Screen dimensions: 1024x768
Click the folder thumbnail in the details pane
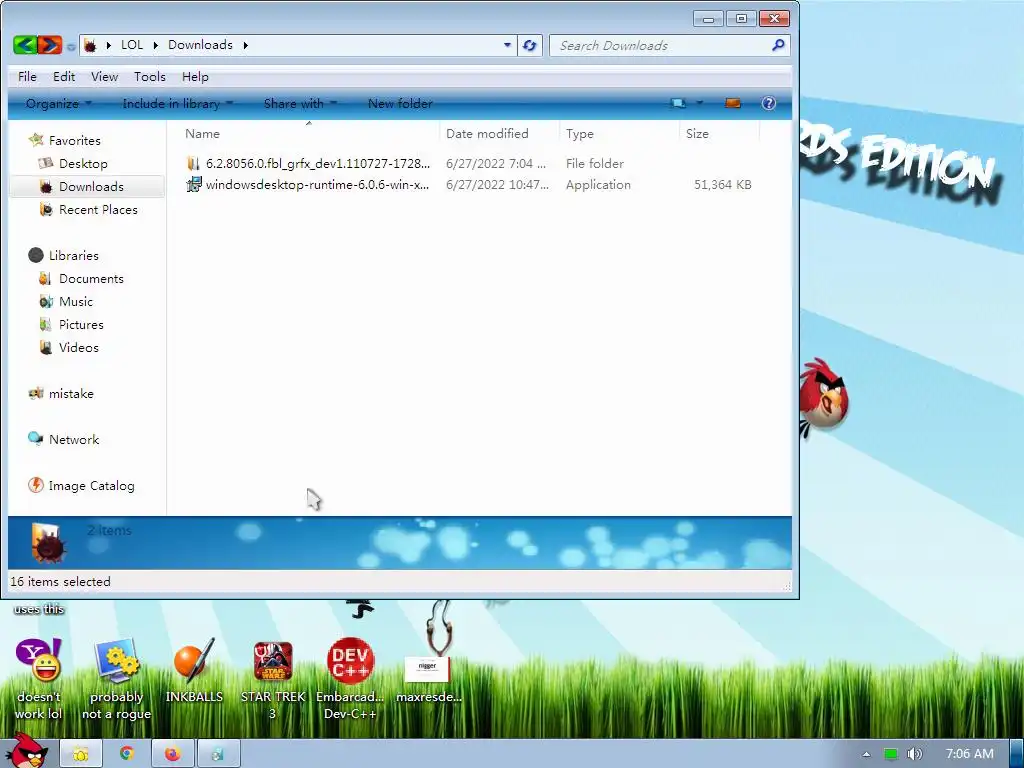[48, 543]
